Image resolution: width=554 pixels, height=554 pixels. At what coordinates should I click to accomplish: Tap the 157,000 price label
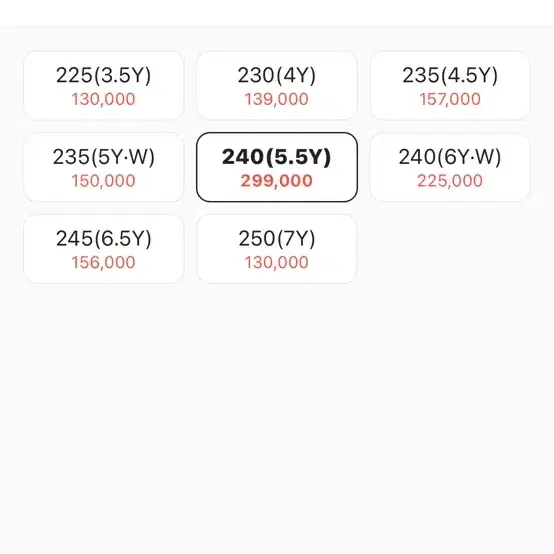(x=450, y=99)
